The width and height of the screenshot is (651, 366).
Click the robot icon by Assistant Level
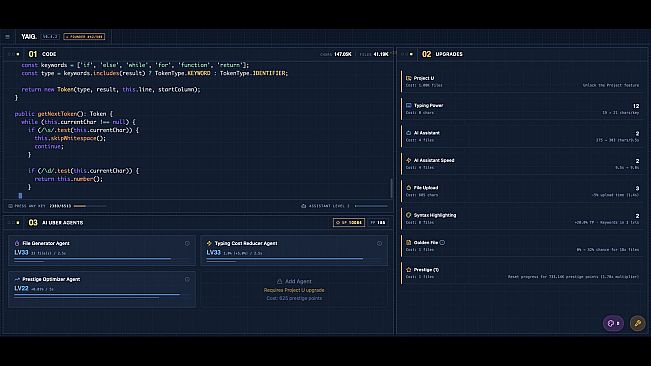[x=303, y=206]
